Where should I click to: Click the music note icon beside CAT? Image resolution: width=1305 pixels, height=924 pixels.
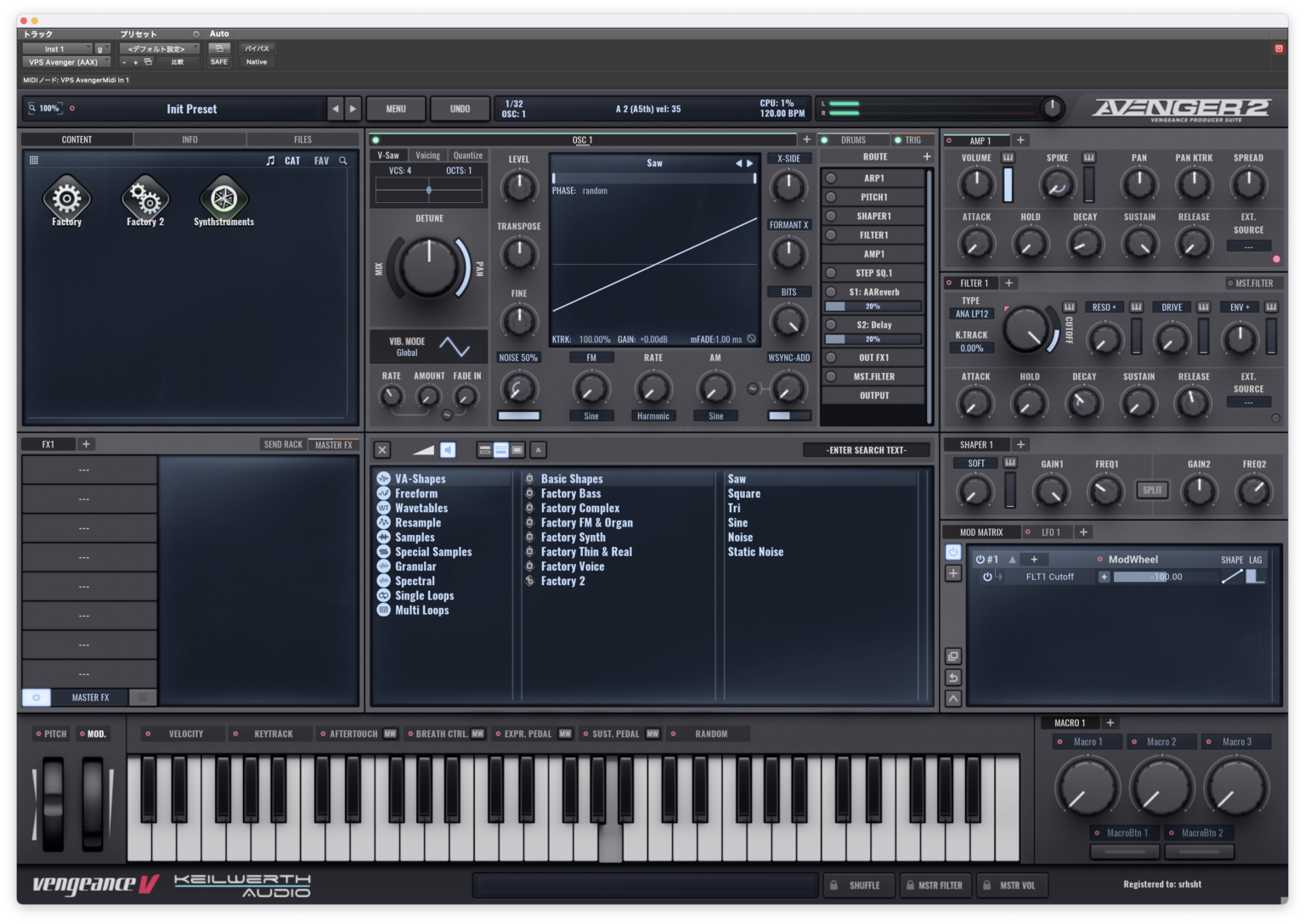[x=270, y=161]
